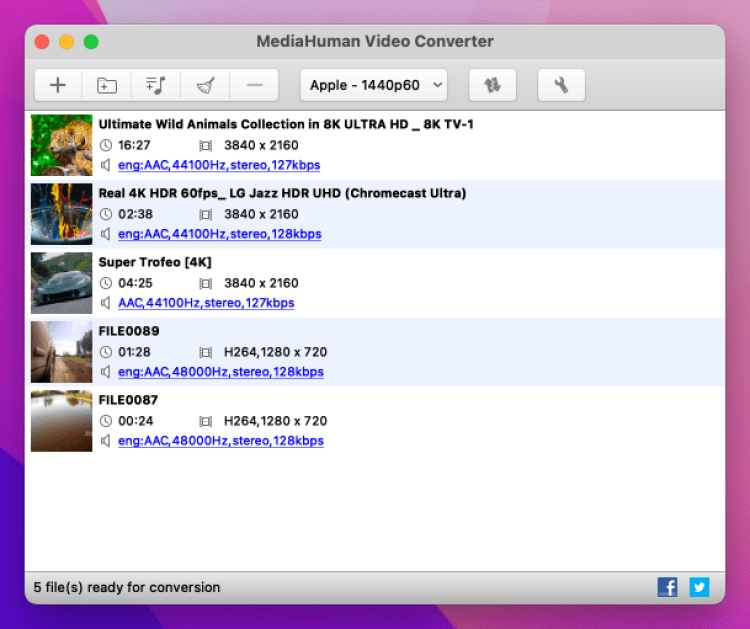Screen dimensions: 750x629
Task: Click the FILE0089 resolution H264,1280 x 720
Action: pos(276,352)
